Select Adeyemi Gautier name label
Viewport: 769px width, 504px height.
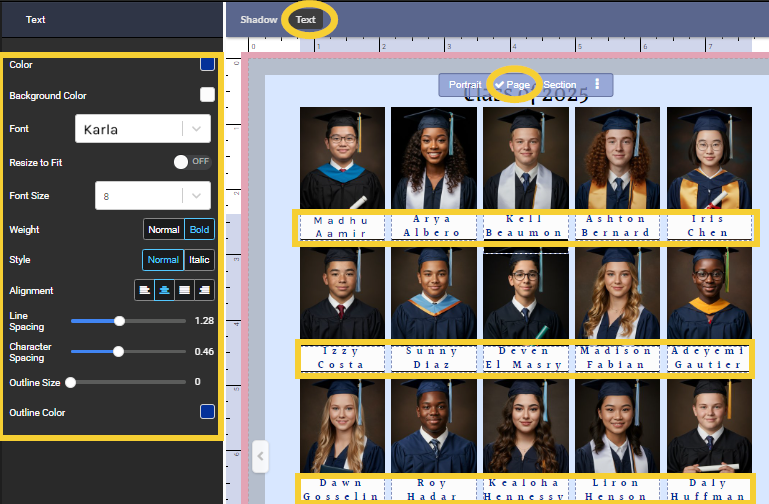point(709,358)
